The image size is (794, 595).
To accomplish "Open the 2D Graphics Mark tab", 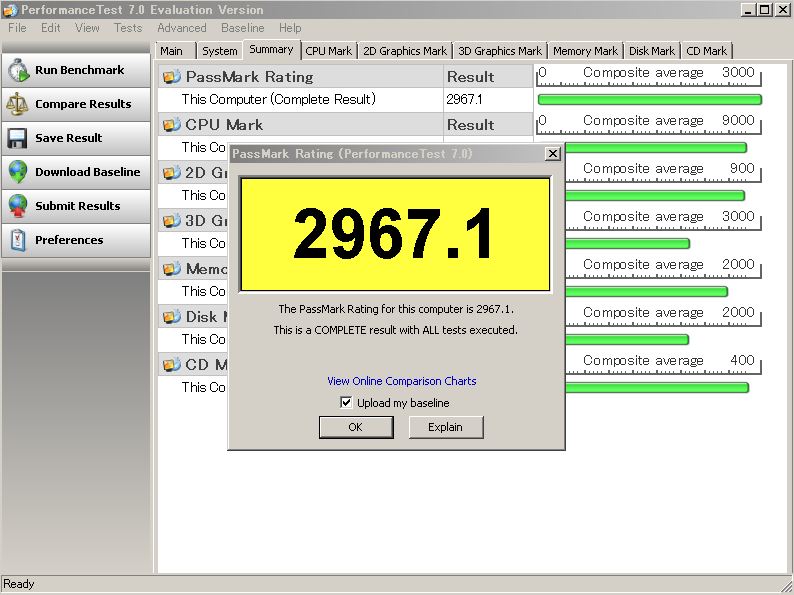I will [x=405, y=51].
